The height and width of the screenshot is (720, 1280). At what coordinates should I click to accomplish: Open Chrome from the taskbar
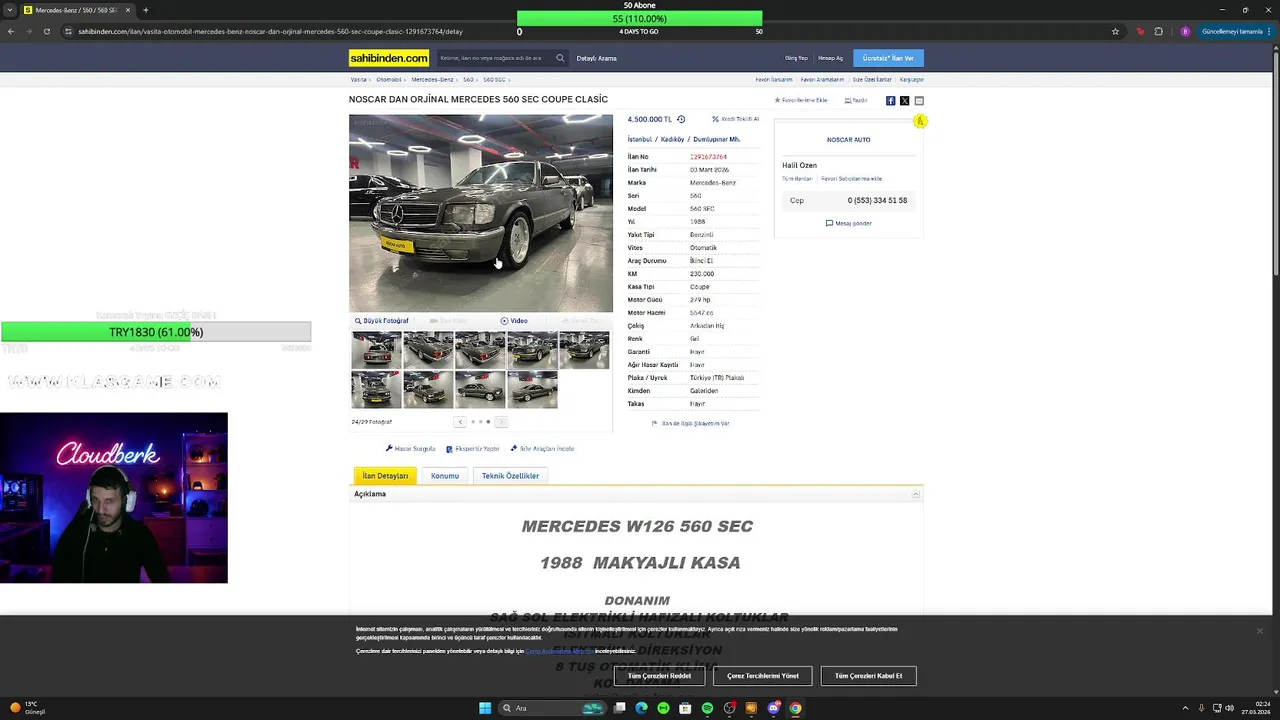[795, 708]
